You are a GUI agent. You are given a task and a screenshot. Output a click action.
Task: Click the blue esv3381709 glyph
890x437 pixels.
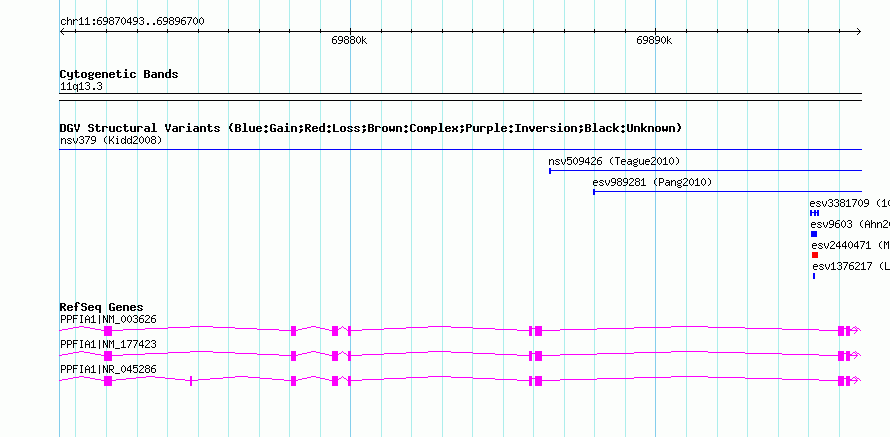click(x=815, y=213)
